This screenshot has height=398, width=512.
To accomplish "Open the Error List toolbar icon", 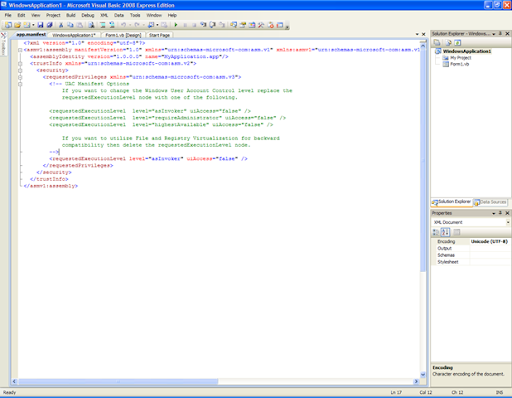I will 271,25.
